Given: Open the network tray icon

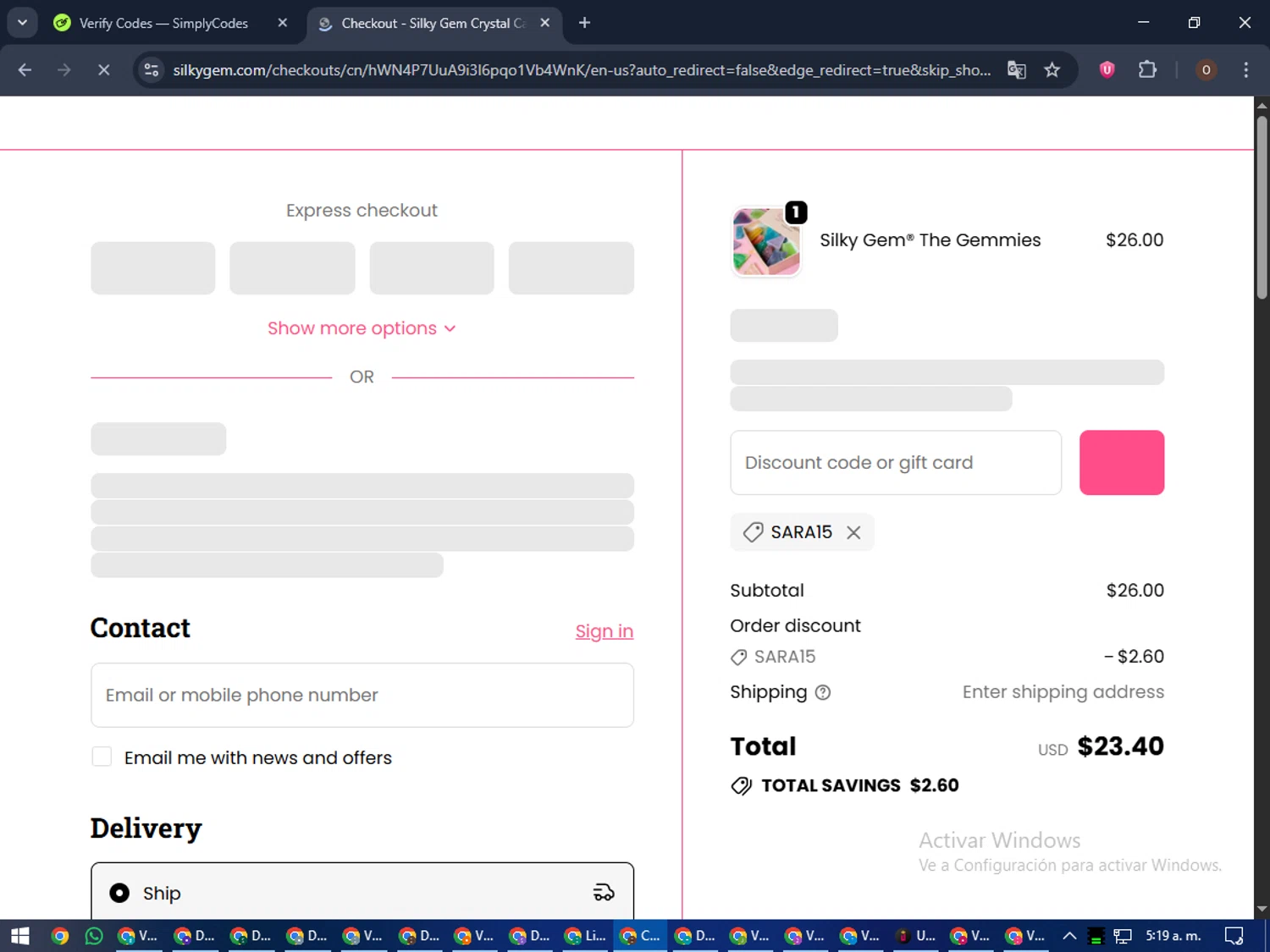Looking at the screenshot, I should [x=1123, y=936].
